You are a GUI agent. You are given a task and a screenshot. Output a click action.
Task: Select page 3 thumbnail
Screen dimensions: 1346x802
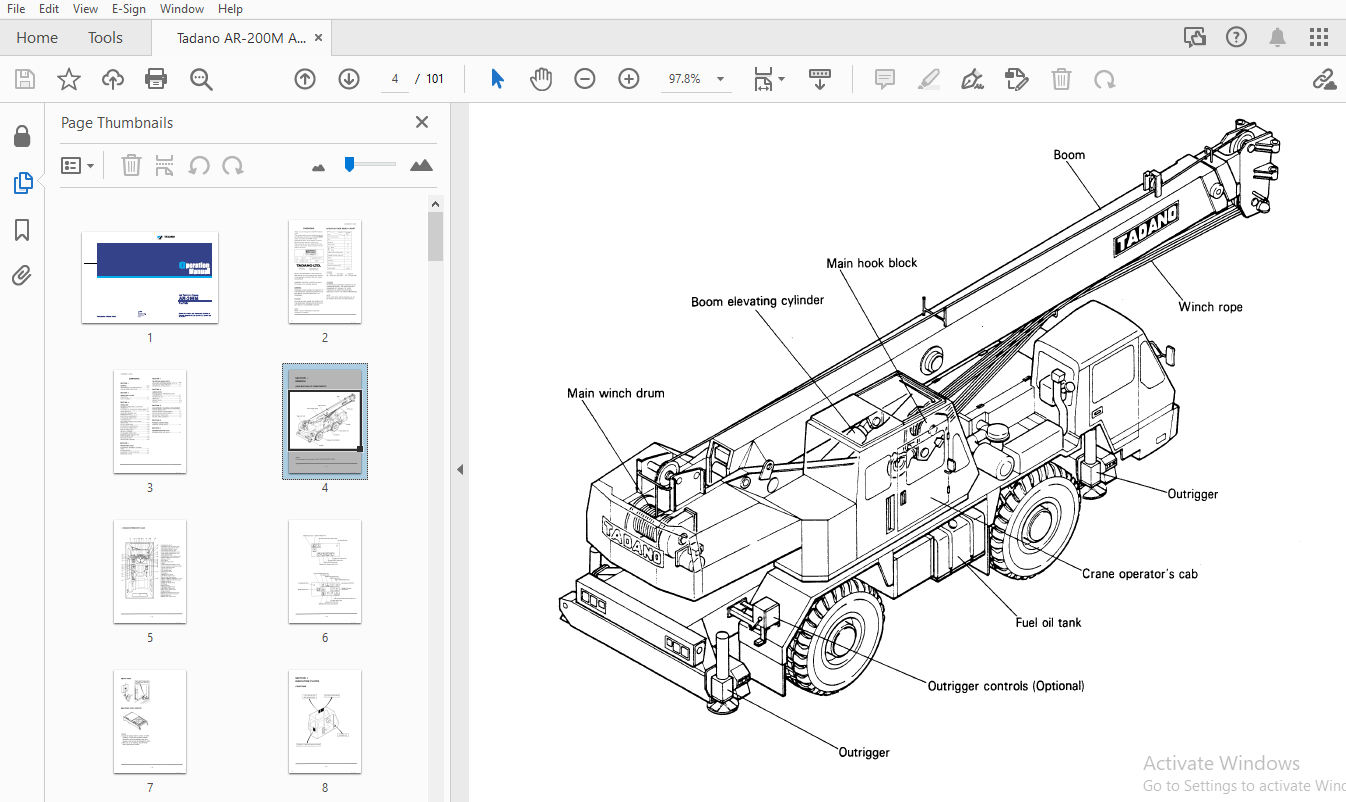150,422
